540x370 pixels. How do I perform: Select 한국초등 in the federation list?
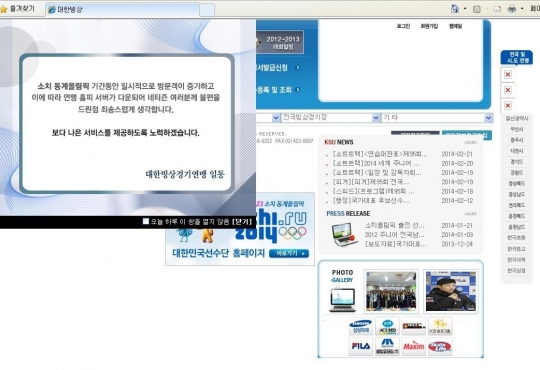[516, 238]
